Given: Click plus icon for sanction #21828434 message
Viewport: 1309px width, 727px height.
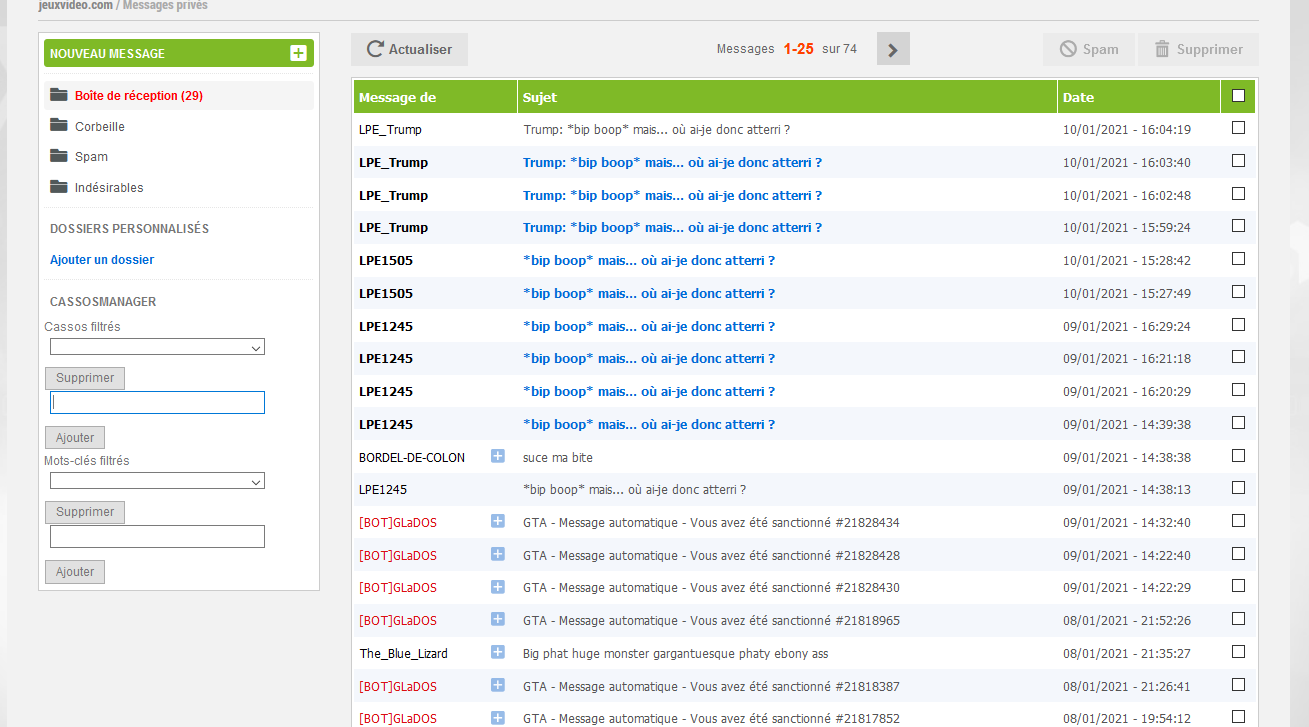Looking at the screenshot, I should (x=498, y=521).
